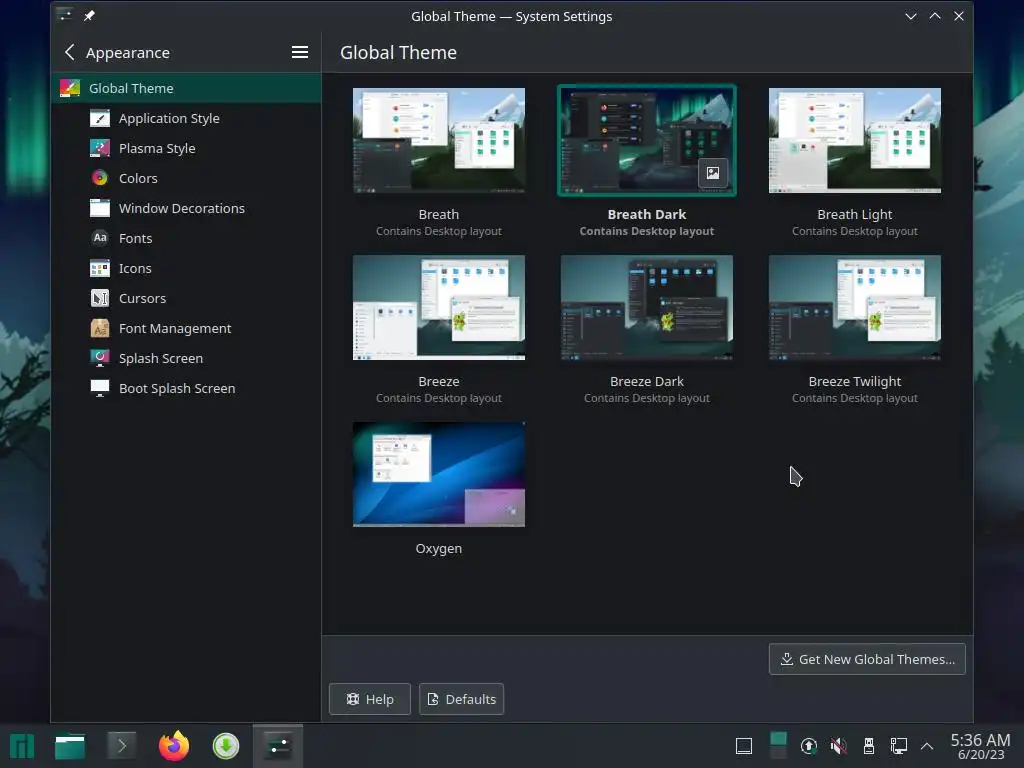Open the removable devices tray icon
This screenshot has width=1024, height=768.
pos(869,746)
